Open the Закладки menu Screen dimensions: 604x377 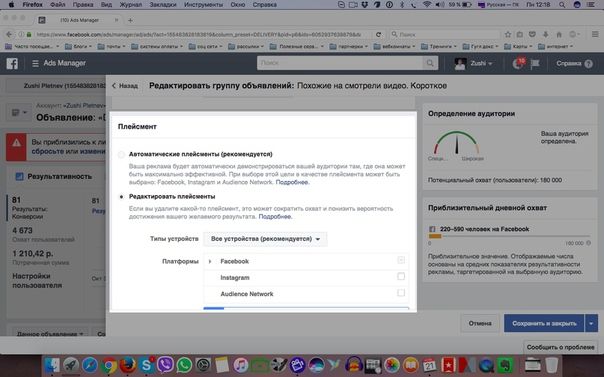pyautogui.click(x=163, y=5)
